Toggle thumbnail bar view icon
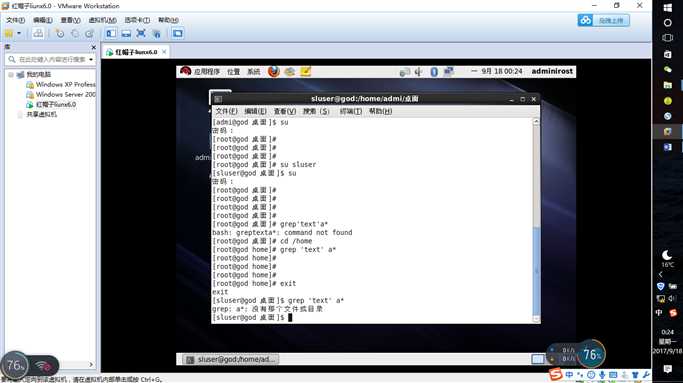The height and width of the screenshot is (383, 683). pos(126,34)
